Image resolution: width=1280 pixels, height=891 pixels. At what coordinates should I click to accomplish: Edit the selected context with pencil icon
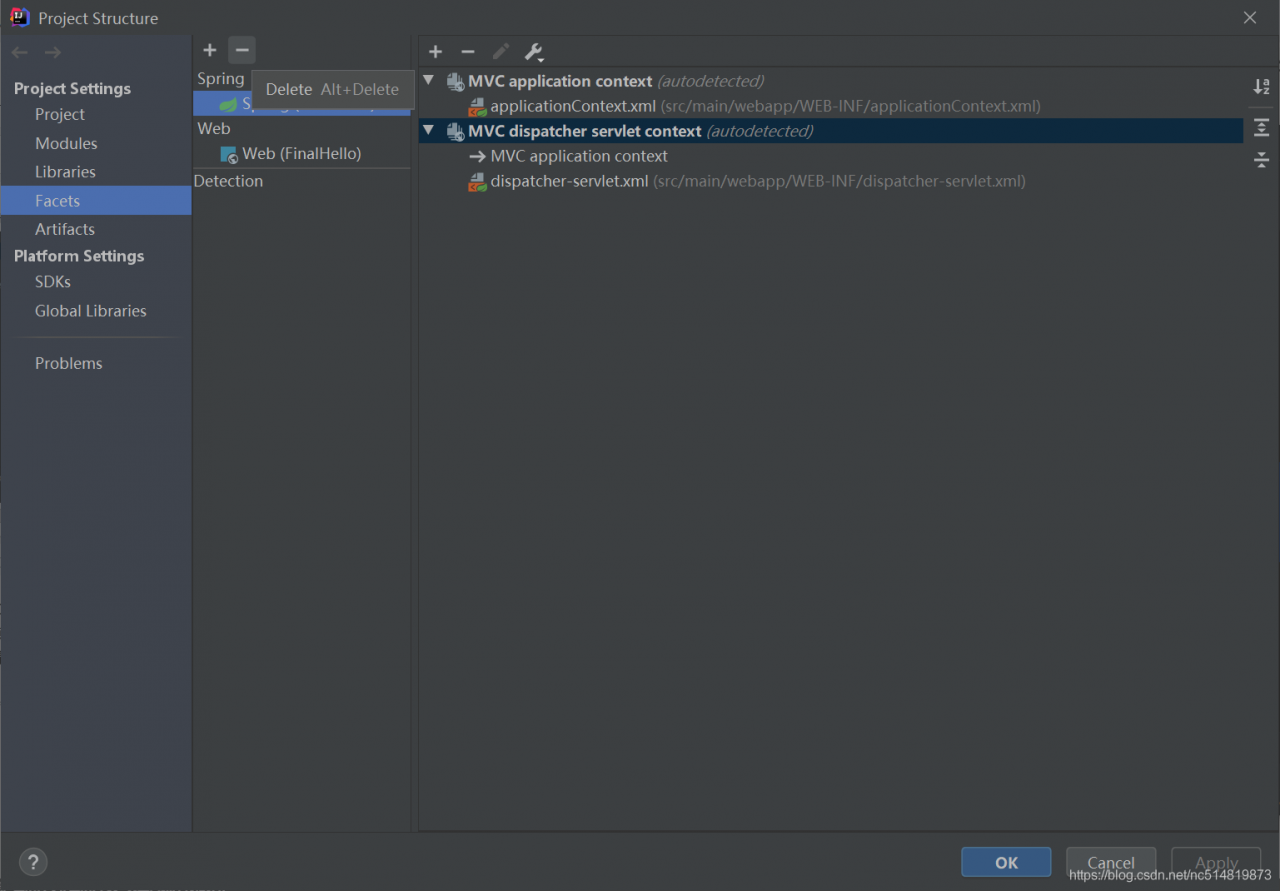click(501, 52)
